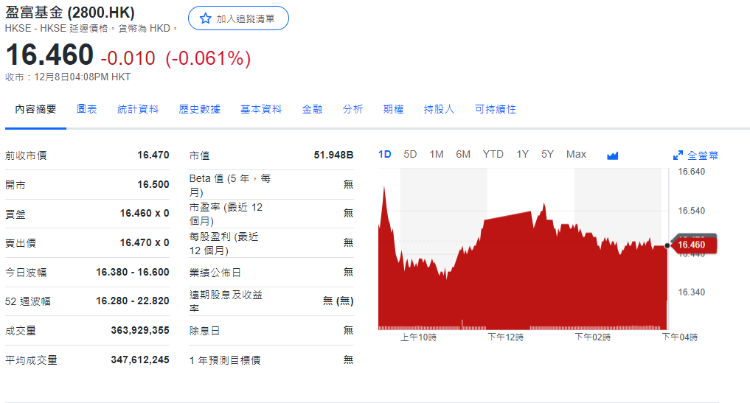This screenshot has height=403, width=750.
Task: Click the 下午02時 time axis label
Action: click(592, 338)
